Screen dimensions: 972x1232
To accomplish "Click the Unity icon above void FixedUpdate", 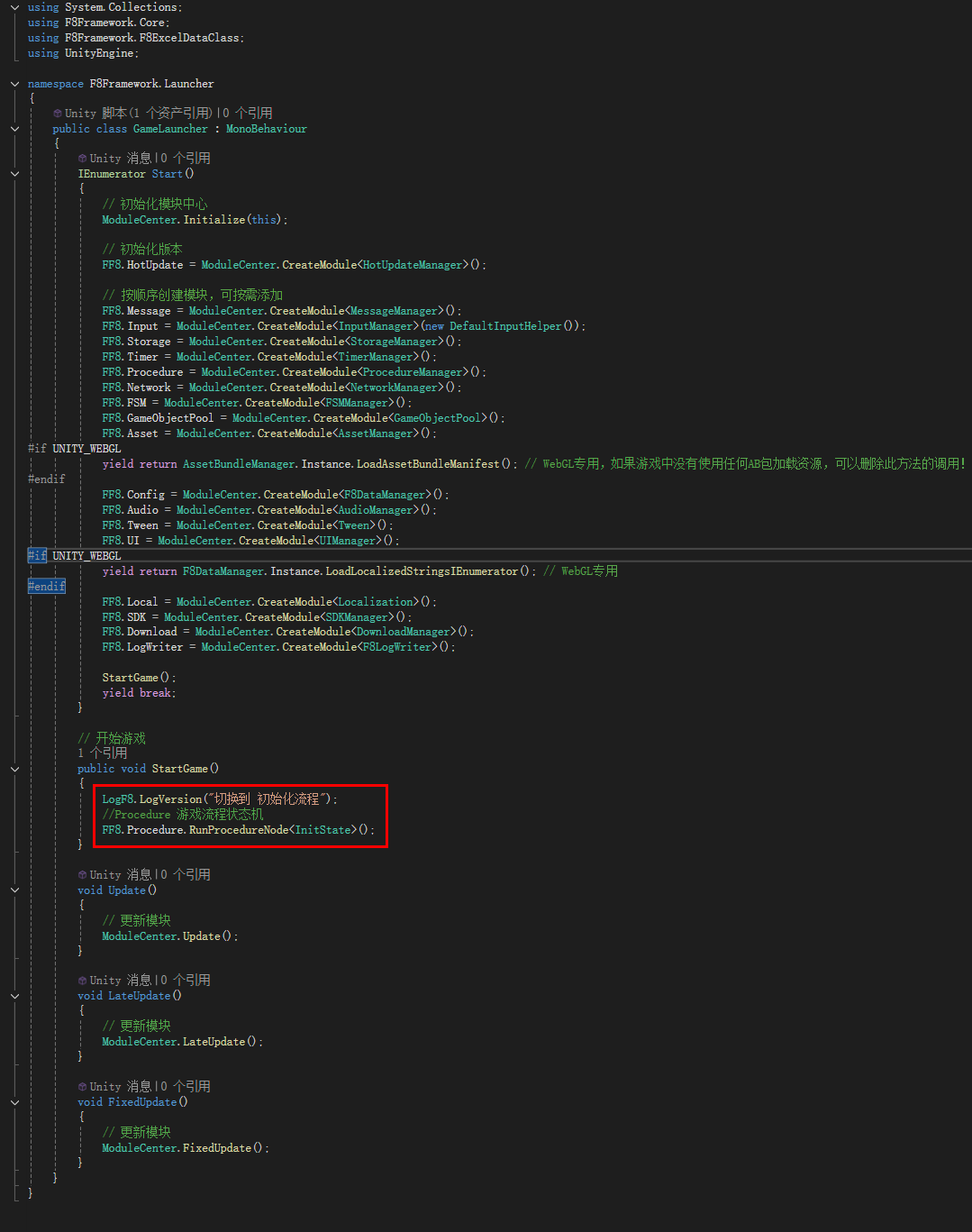I will tap(82, 1087).
